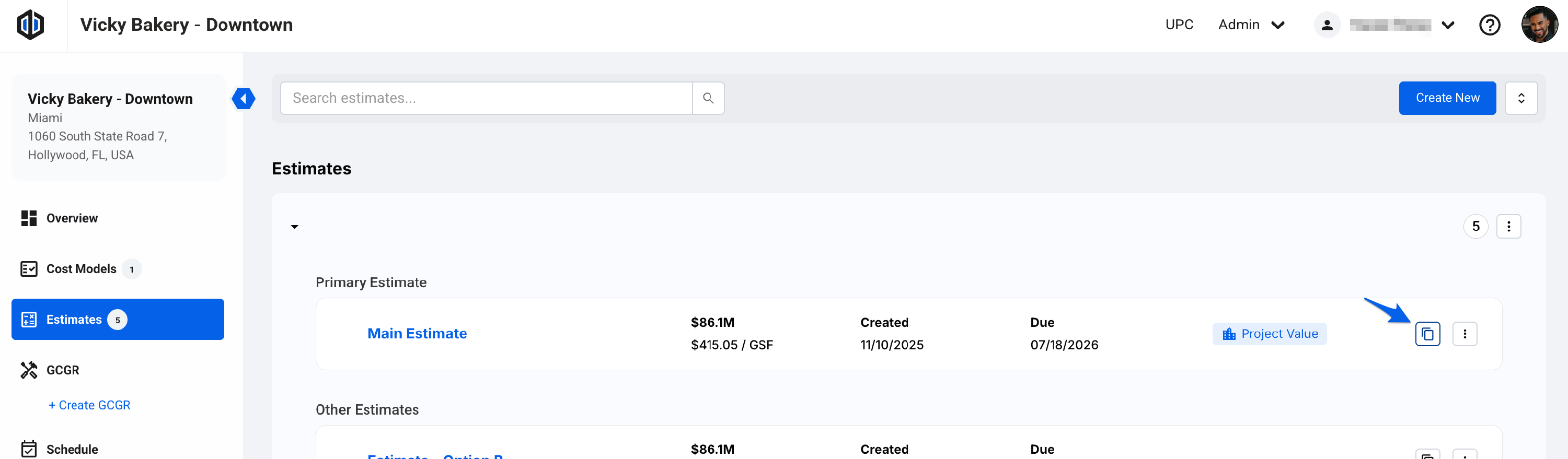Click into the Search estimates field

pyautogui.click(x=486, y=98)
